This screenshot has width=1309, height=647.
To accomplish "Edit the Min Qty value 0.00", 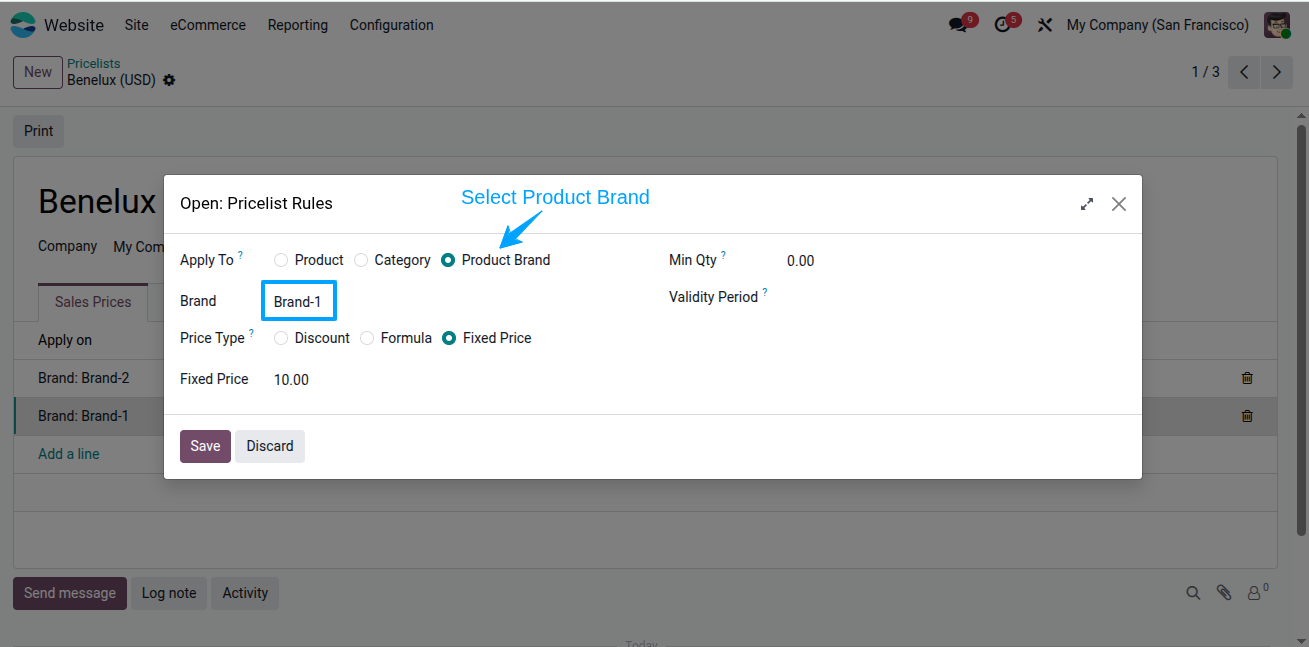I will [x=801, y=261].
